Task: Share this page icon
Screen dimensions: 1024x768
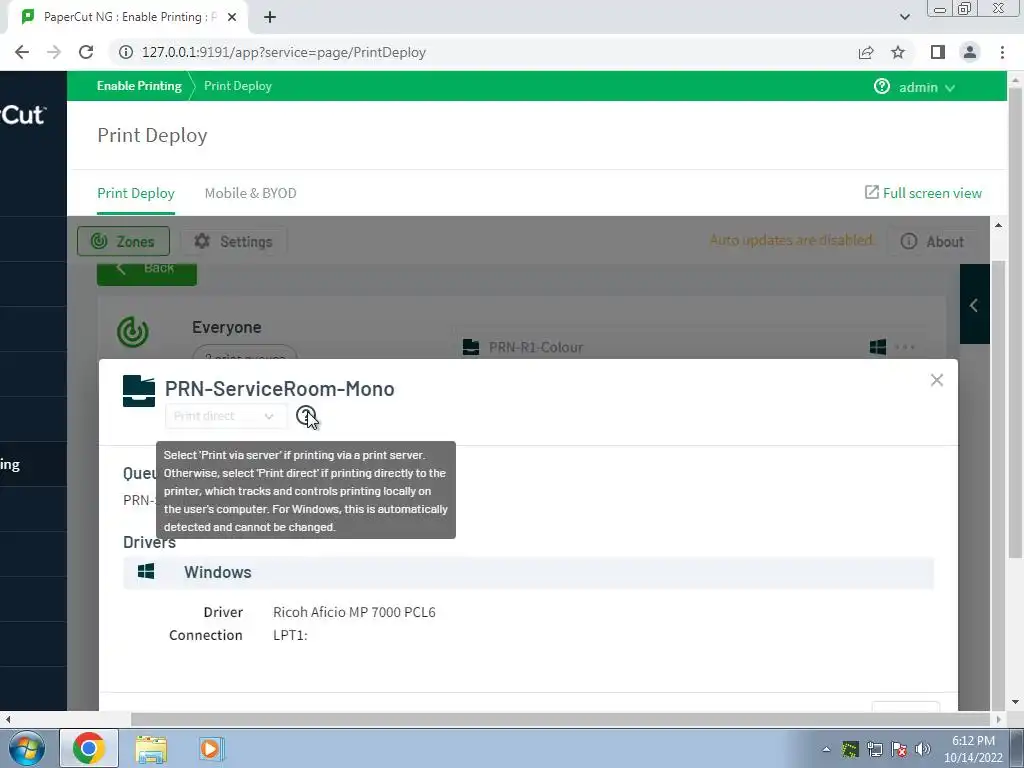Action: click(x=866, y=52)
